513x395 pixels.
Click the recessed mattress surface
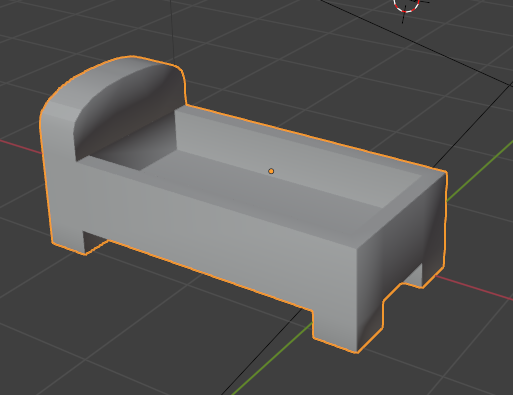coord(267,193)
